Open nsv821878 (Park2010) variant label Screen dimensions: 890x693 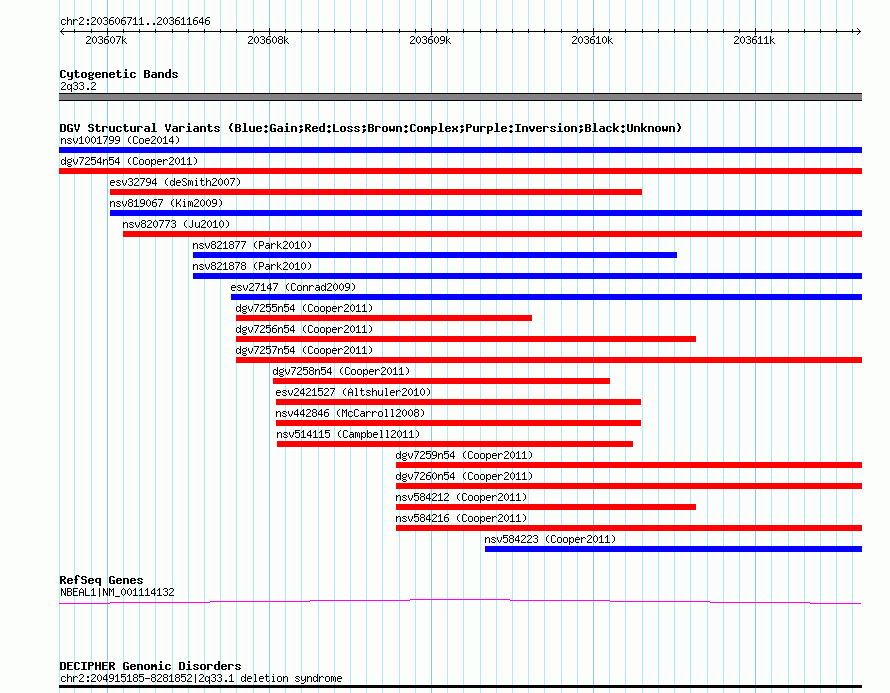(x=252, y=266)
